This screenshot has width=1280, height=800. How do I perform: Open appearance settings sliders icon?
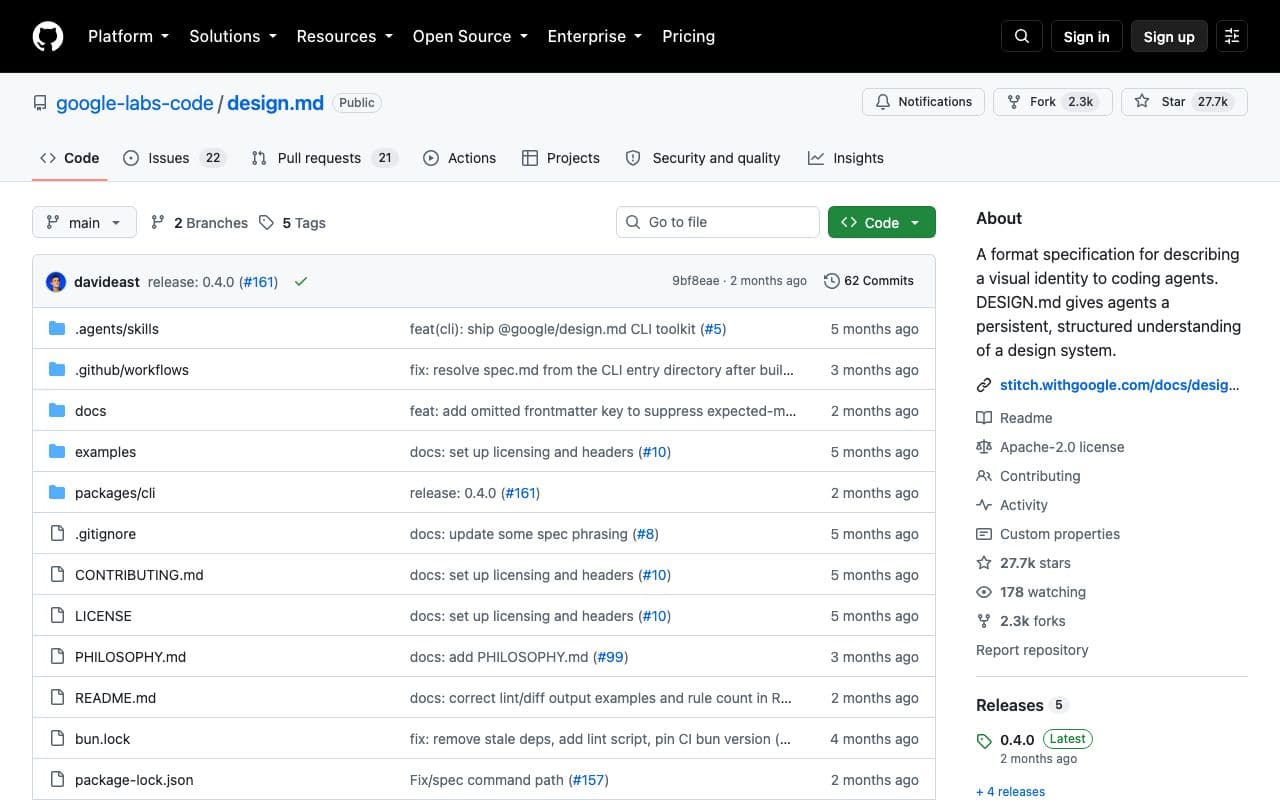[1232, 36]
